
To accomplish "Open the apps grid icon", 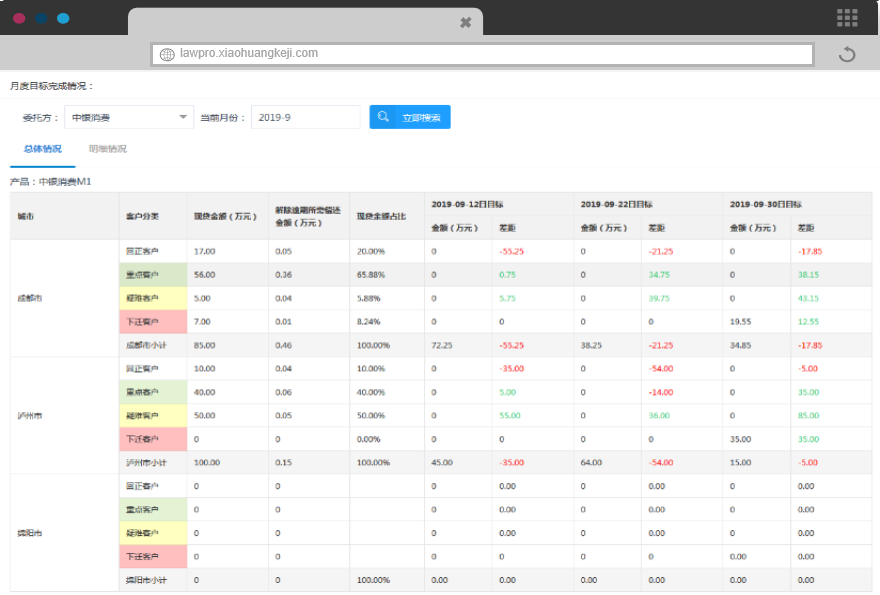I will (x=847, y=18).
